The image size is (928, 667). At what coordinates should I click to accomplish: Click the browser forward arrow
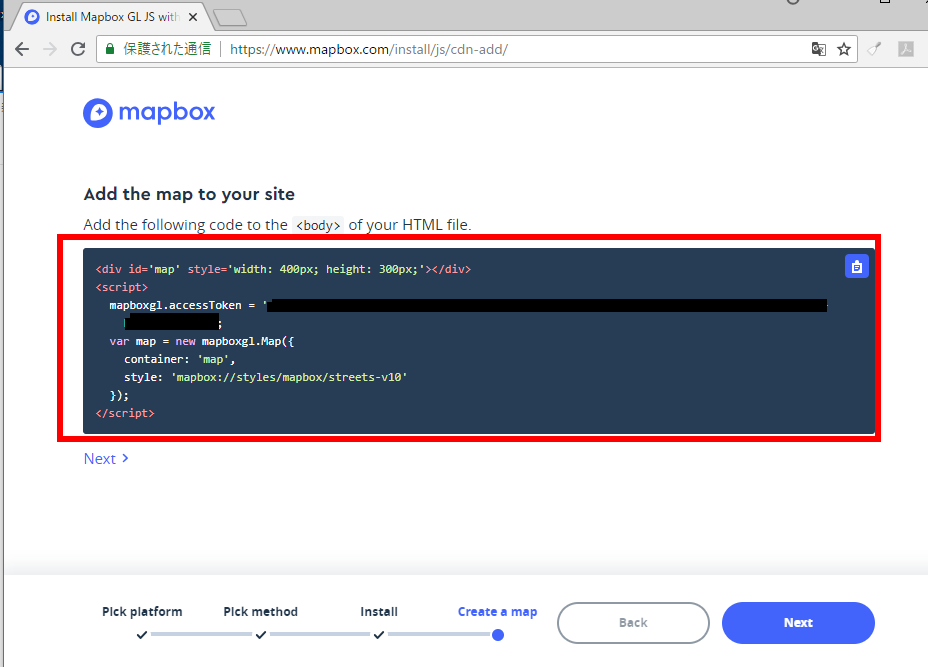[50, 49]
